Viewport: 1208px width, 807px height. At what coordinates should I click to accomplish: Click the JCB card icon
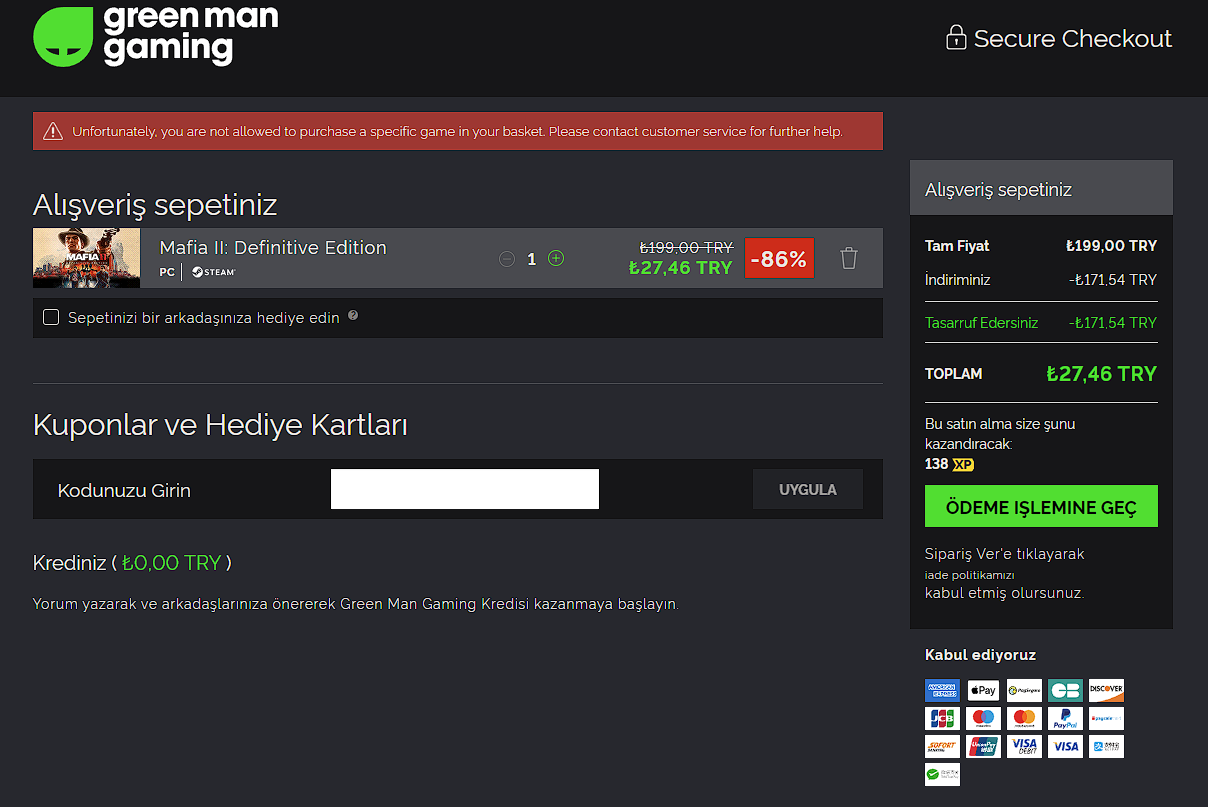point(942,718)
